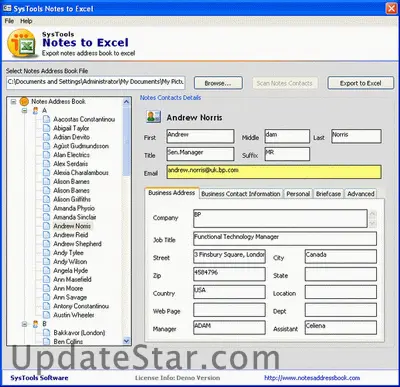Click the Street field
The image size is (400, 387).
point(229,256)
